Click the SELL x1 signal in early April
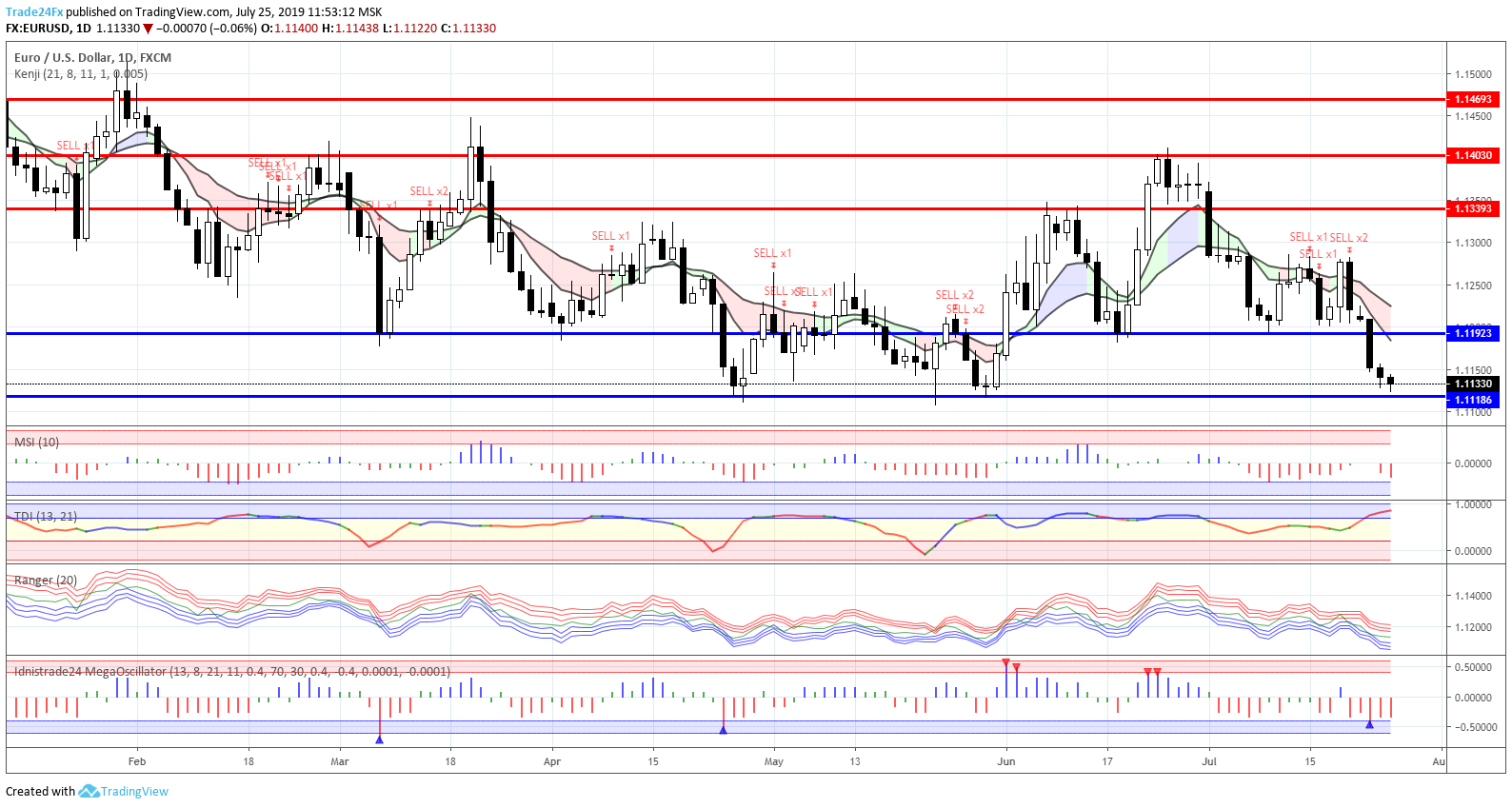 pyautogui.click(x=610, y=236)
